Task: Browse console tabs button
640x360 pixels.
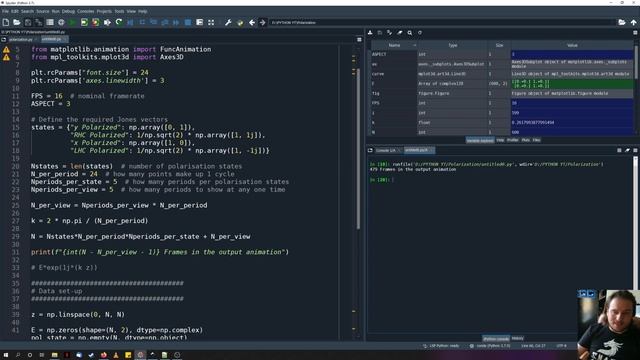Action: 370,150
